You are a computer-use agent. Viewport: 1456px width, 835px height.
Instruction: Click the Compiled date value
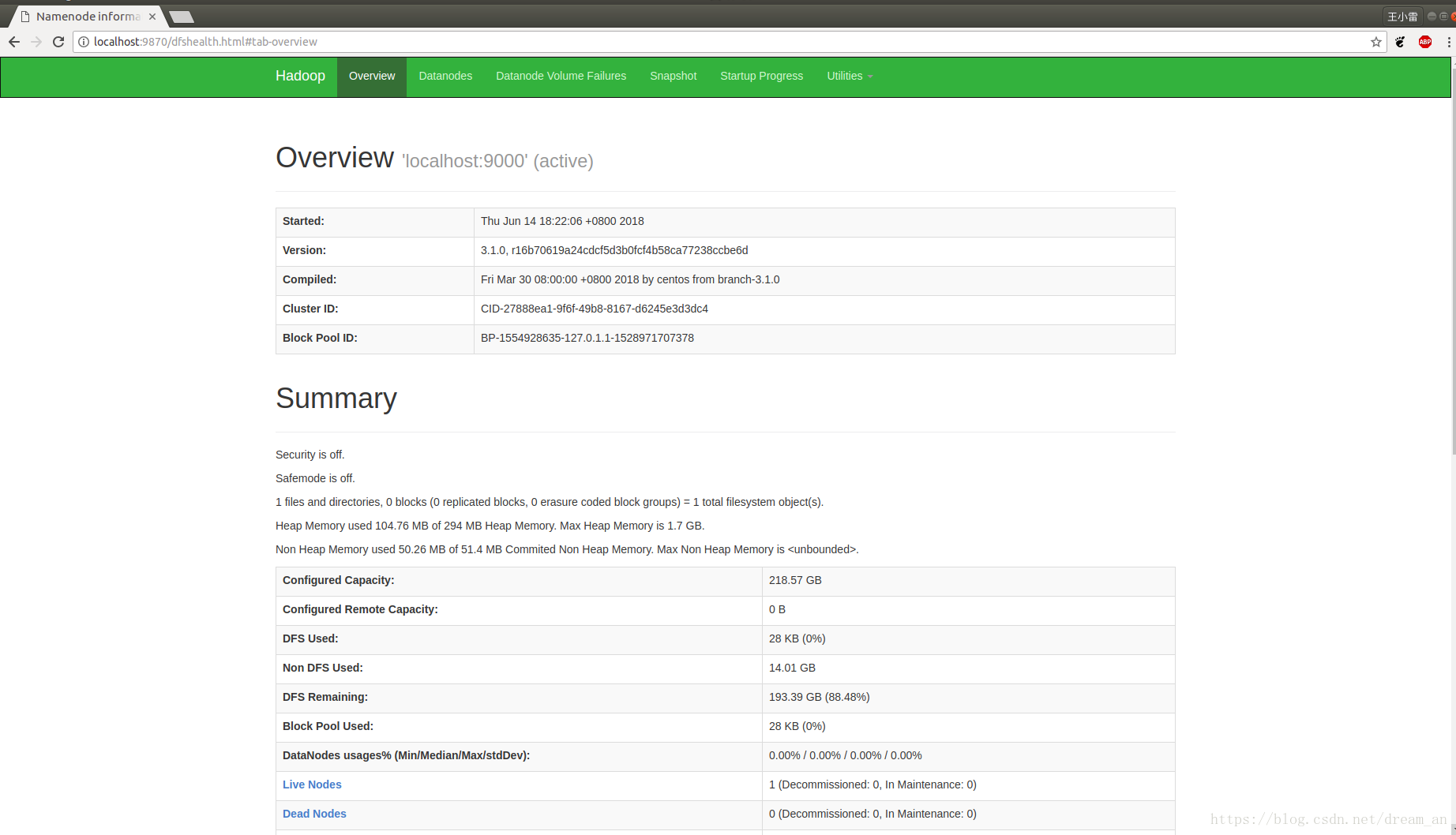[630, 279]
